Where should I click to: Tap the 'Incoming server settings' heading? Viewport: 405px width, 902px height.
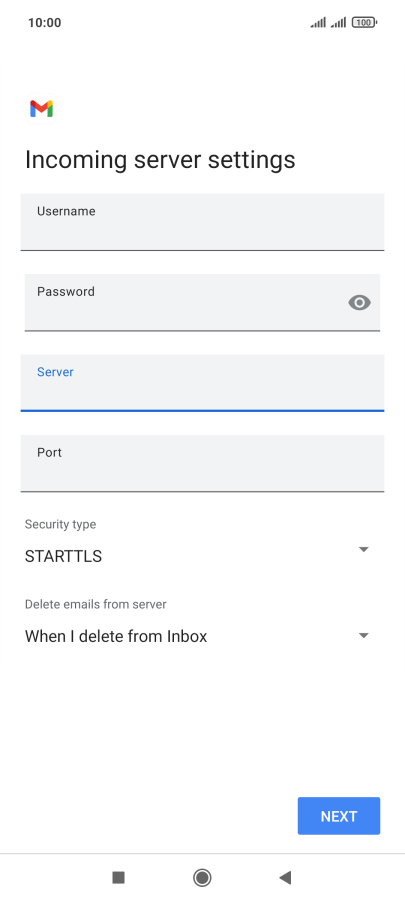tap(160, 159)
